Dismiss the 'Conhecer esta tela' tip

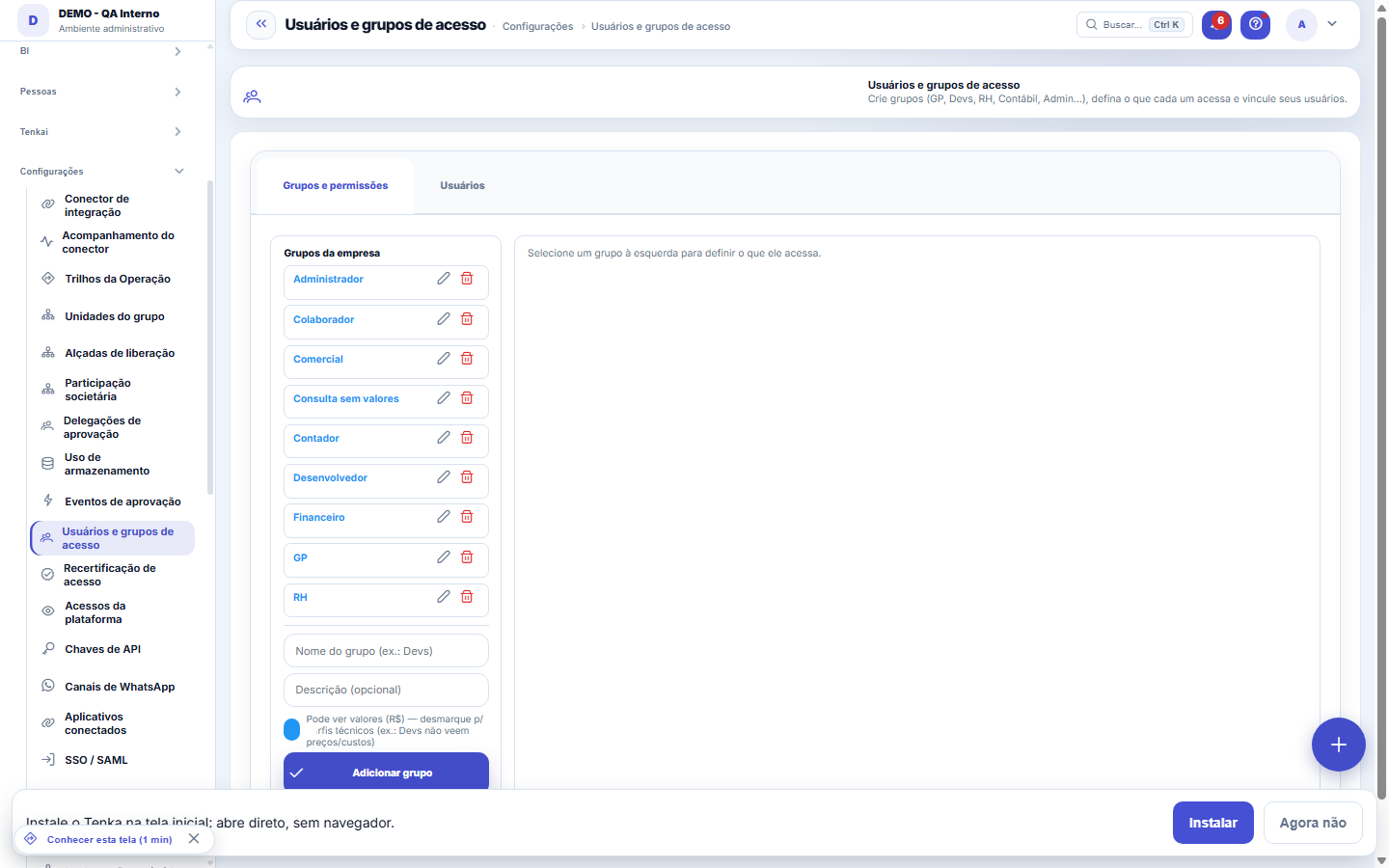(194, 839)
